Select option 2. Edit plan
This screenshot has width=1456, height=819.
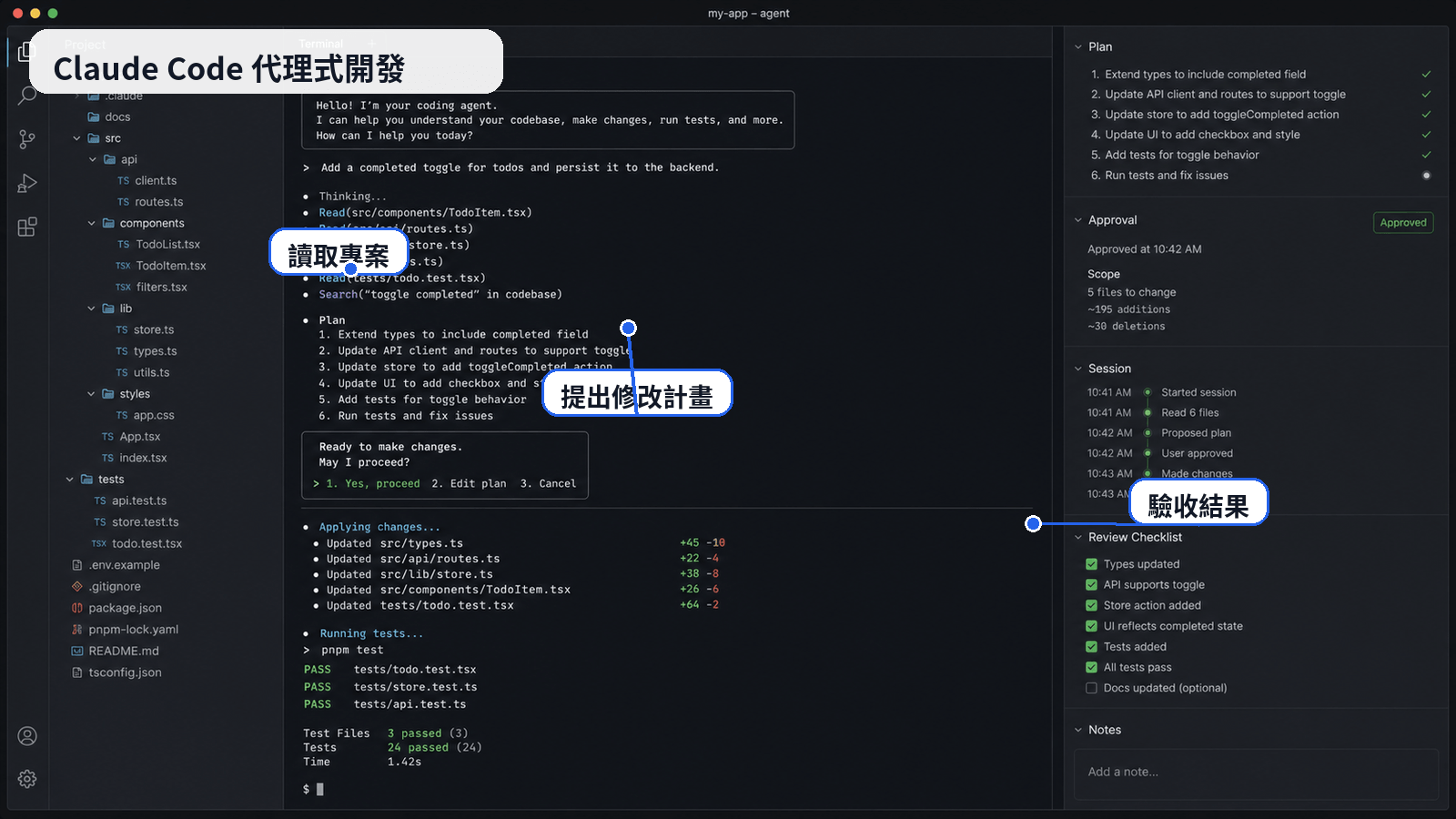(469, 484)
